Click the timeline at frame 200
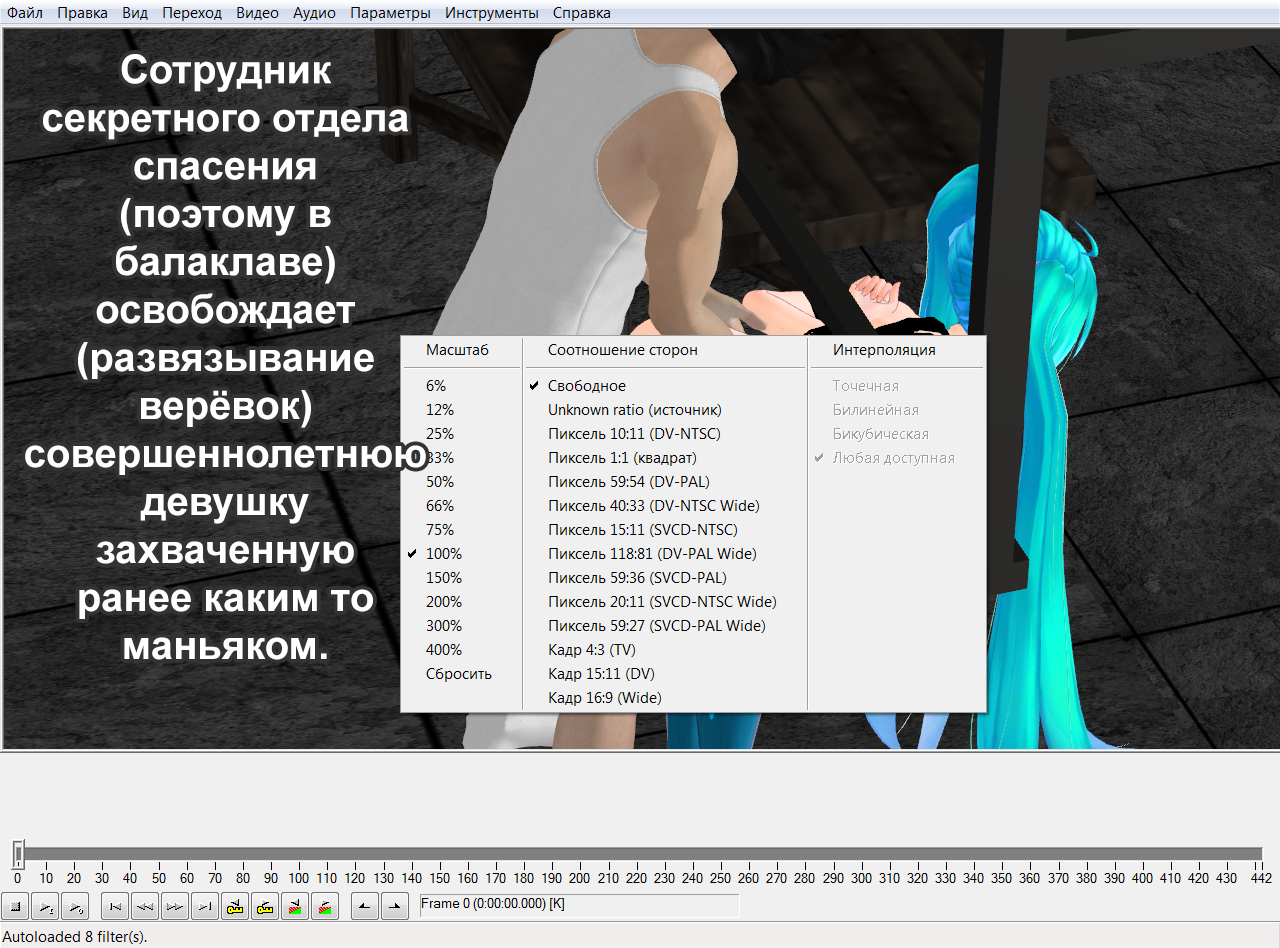This screenshot has width=1280, height=948. pyautogui.click(x=580, y=878)
